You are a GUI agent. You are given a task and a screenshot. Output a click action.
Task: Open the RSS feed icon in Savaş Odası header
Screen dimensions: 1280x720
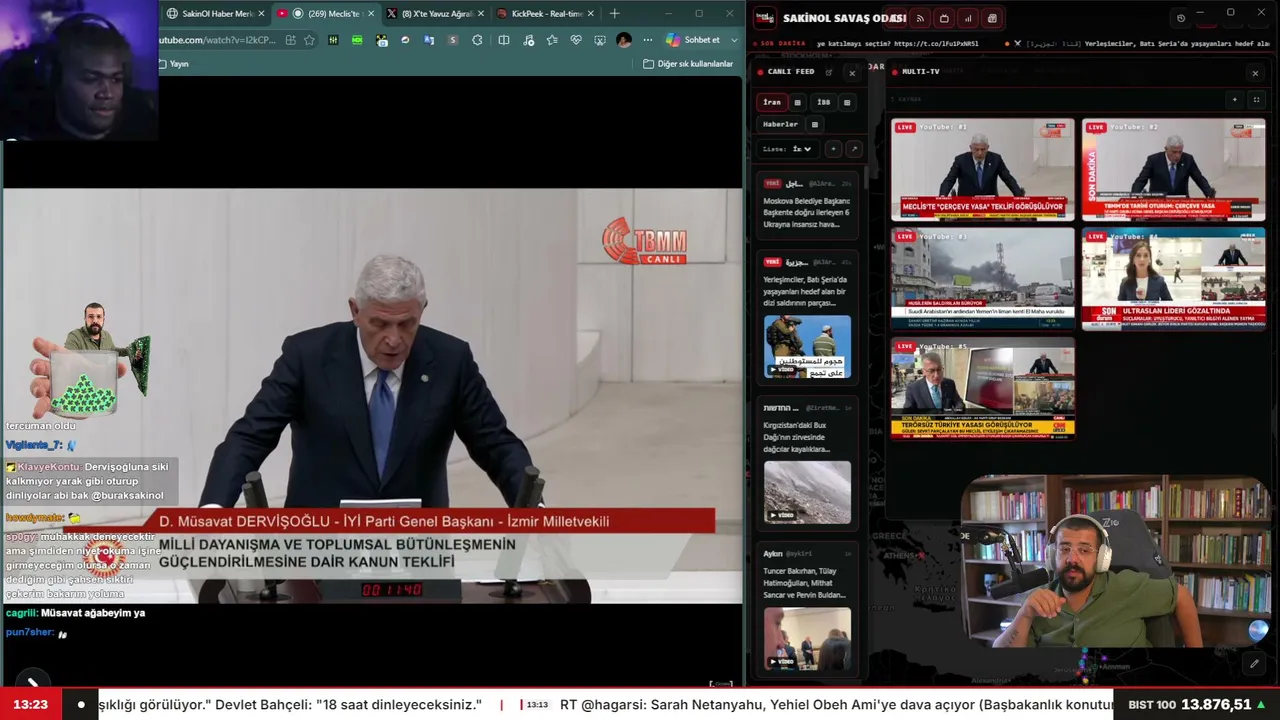pos(920,18)
